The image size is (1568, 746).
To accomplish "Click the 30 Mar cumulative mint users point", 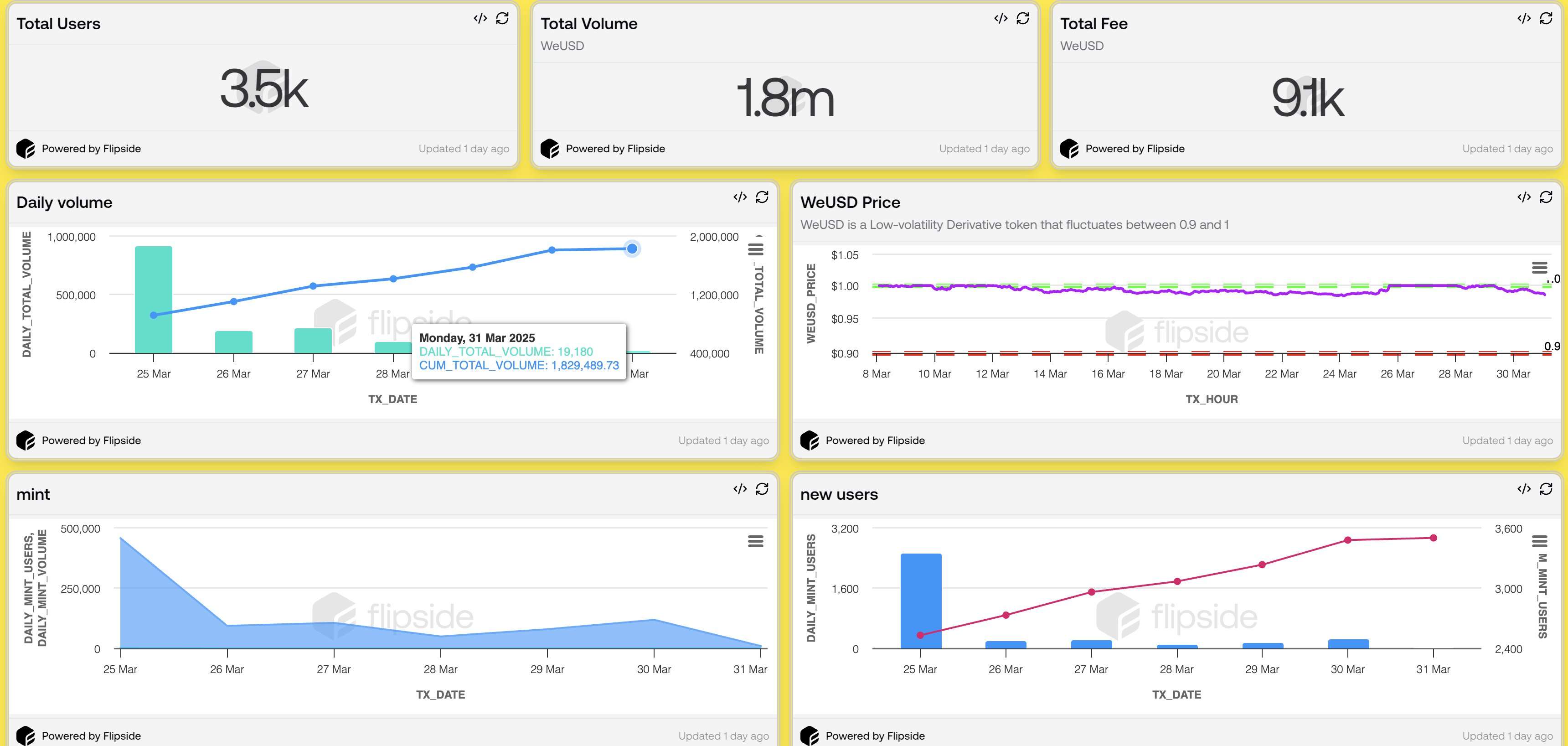I will pyautogui.click(x=1348, y=540).
